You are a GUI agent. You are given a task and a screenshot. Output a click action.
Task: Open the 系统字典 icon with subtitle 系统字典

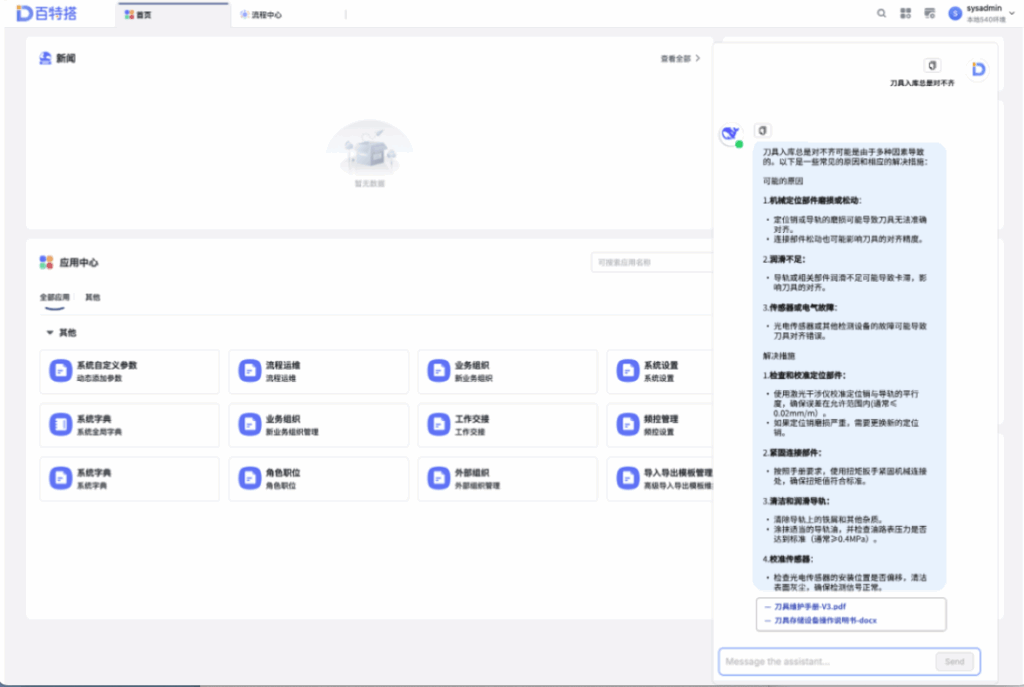coord(61,478)
